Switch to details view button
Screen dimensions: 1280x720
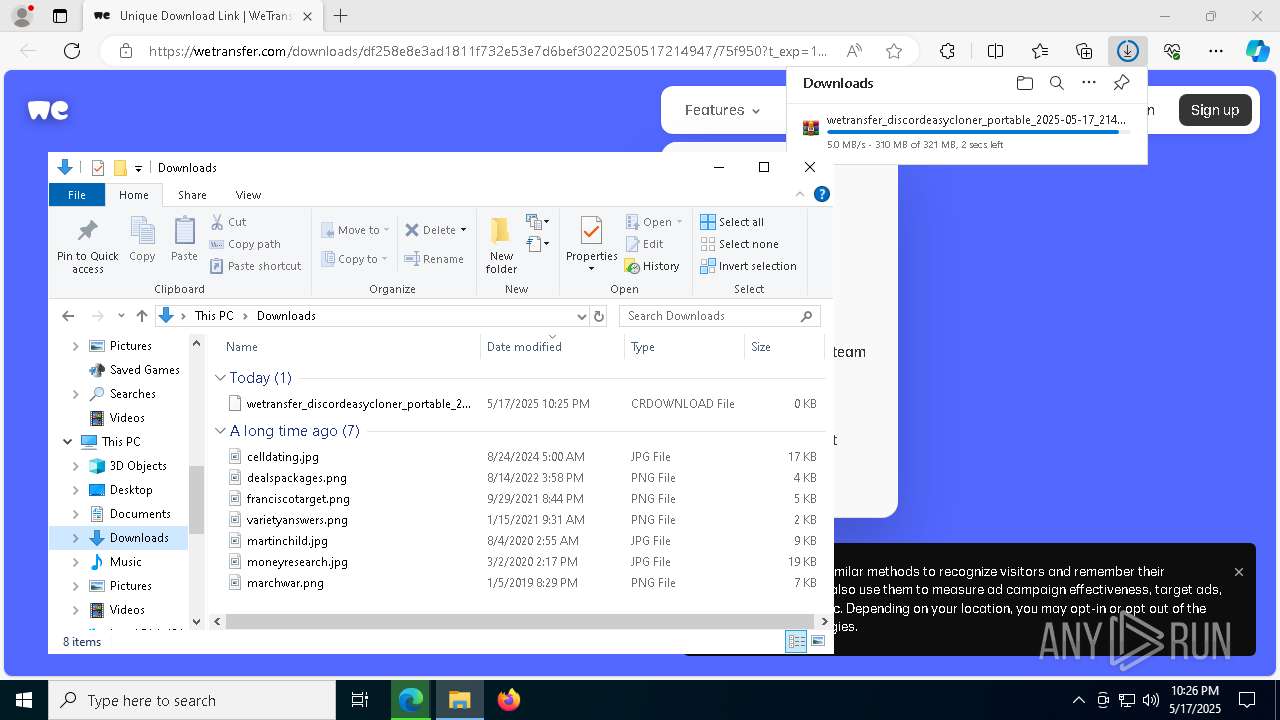(x=797, y=641)
